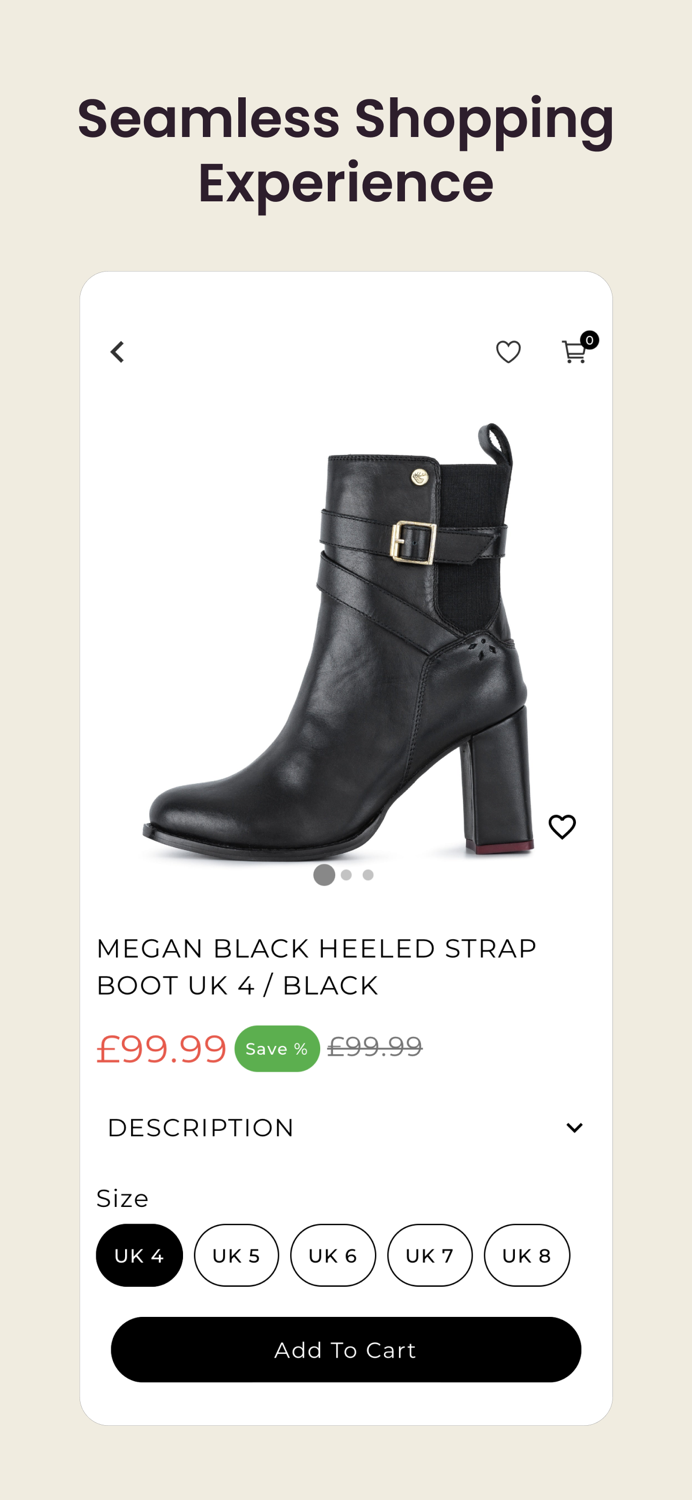Select size UK 7 option
The height and width of the screenshot is (1500, 692).
coord(430,1255)
